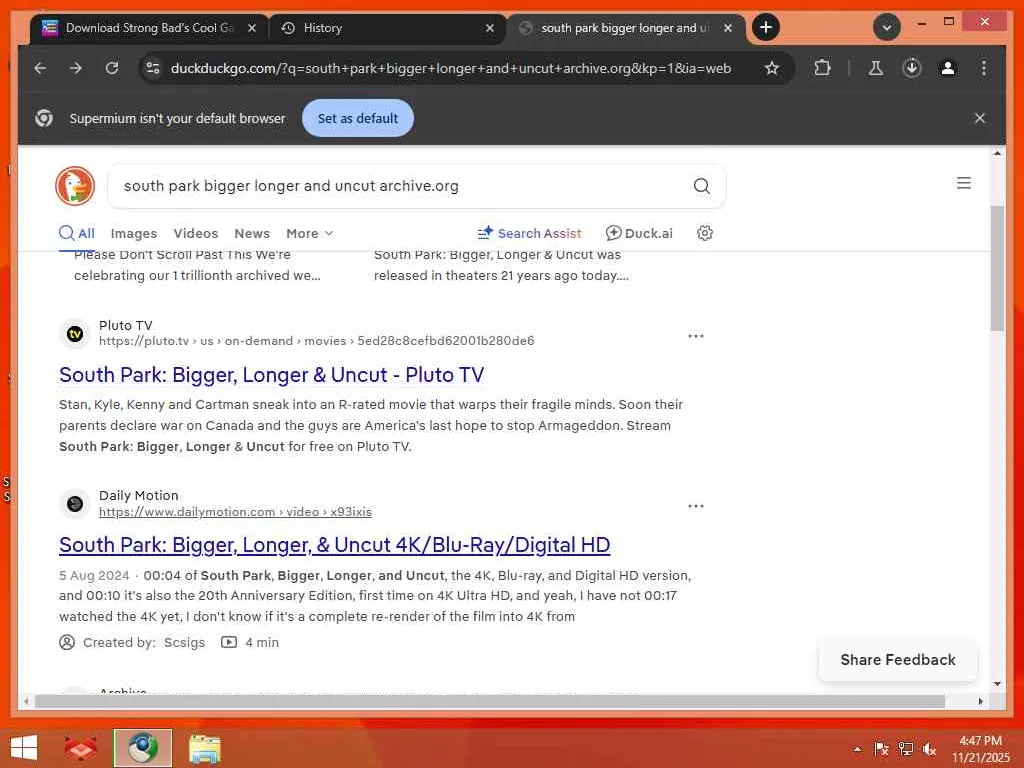Open more options for the Daily Motion result
Viewport: 1024px width, 768px height.
(x=696, y=505)
